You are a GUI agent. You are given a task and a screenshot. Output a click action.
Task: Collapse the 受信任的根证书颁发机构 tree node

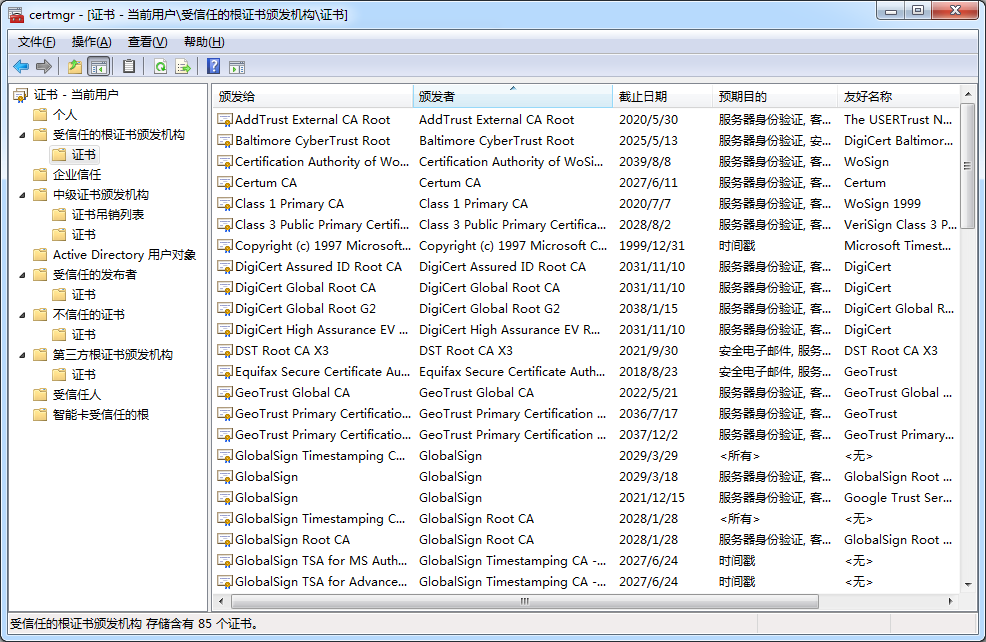click(22, 135)
